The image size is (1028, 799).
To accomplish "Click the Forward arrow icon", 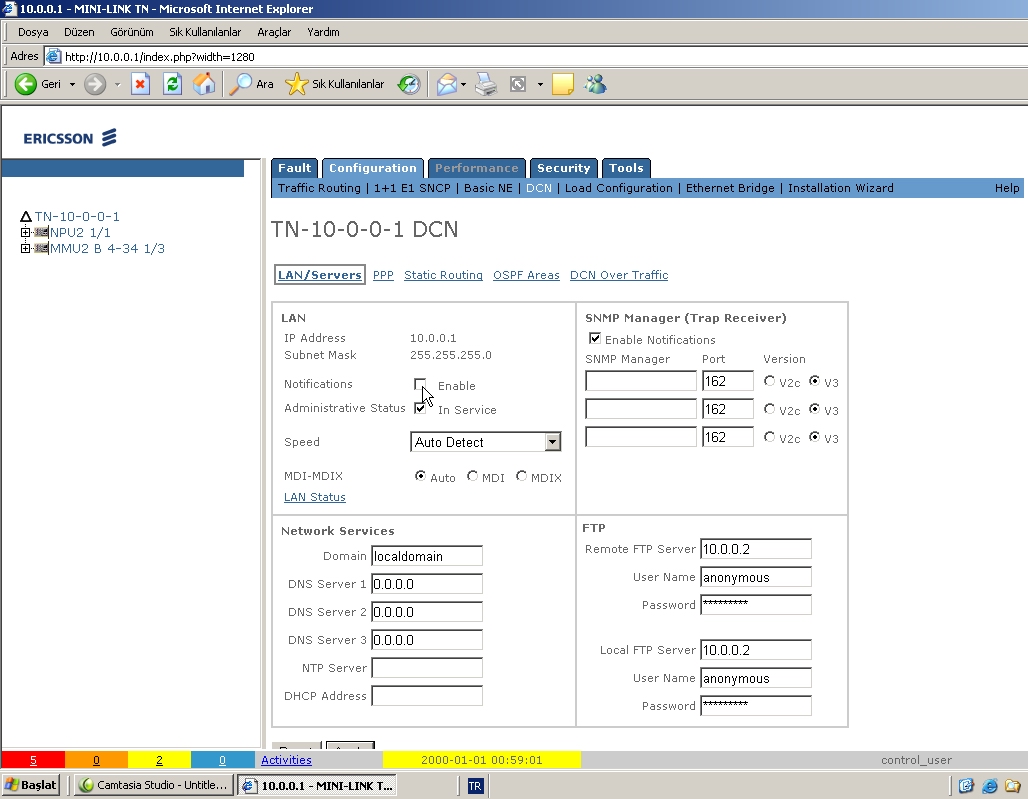I will click(95, 84).
